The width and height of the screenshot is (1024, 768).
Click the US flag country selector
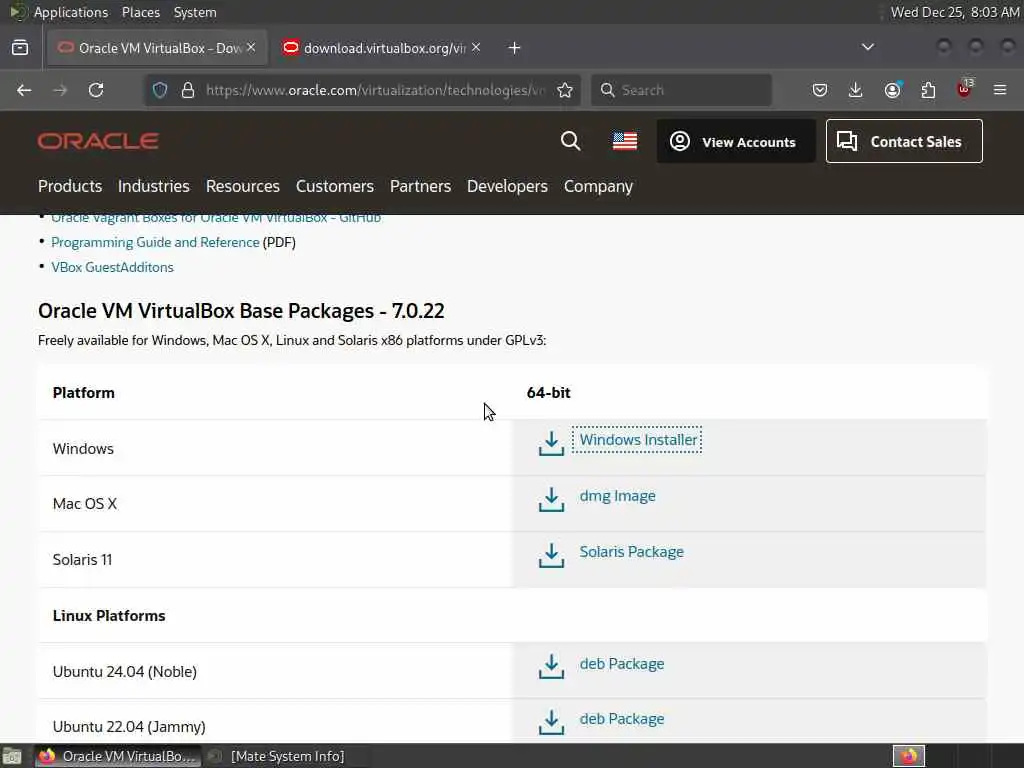[x=625, y=141]
